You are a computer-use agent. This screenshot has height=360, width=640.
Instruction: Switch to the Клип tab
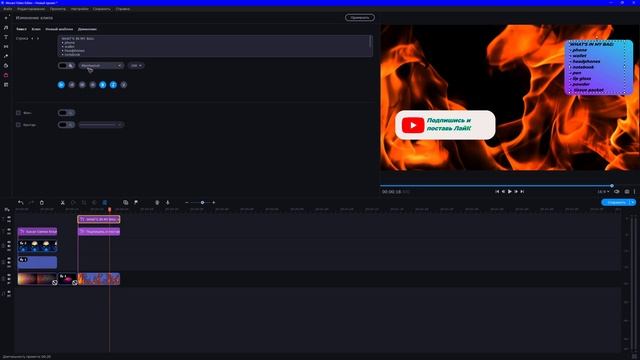(36, 29)
